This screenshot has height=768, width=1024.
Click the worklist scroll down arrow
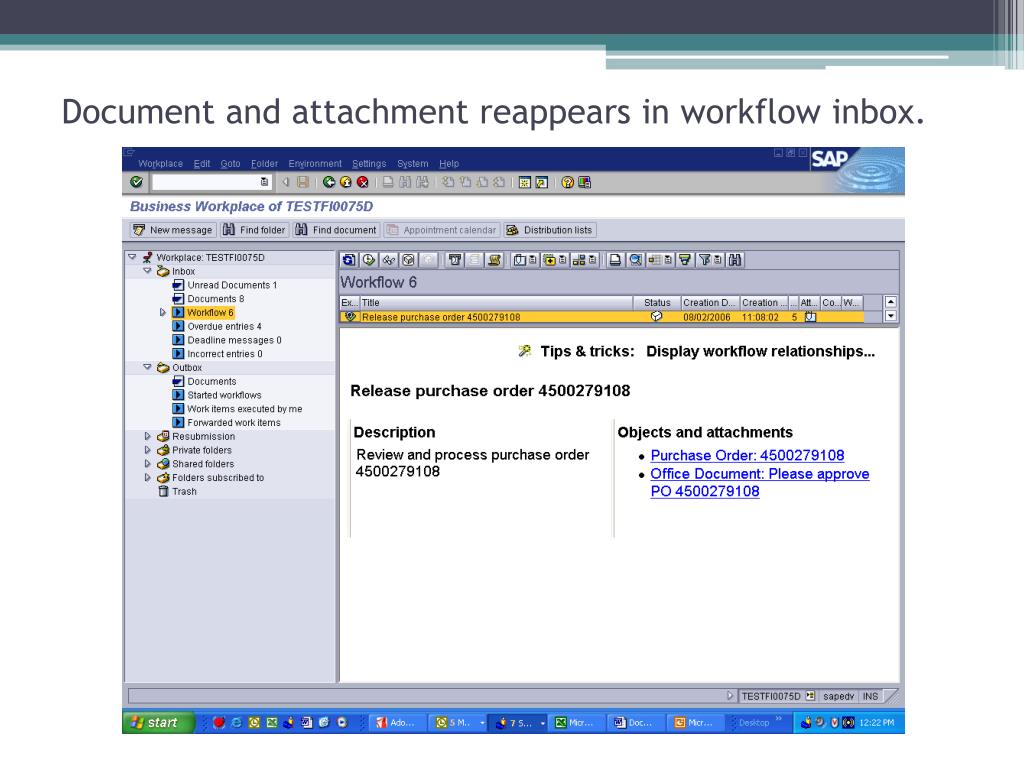[890, 316]
